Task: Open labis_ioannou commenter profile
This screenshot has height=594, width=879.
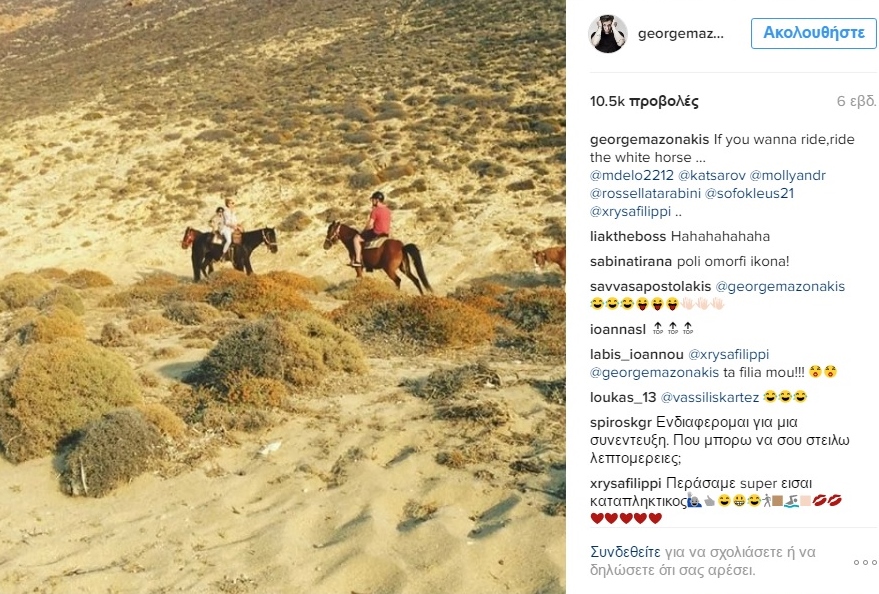Action: [x=636, y=355]
